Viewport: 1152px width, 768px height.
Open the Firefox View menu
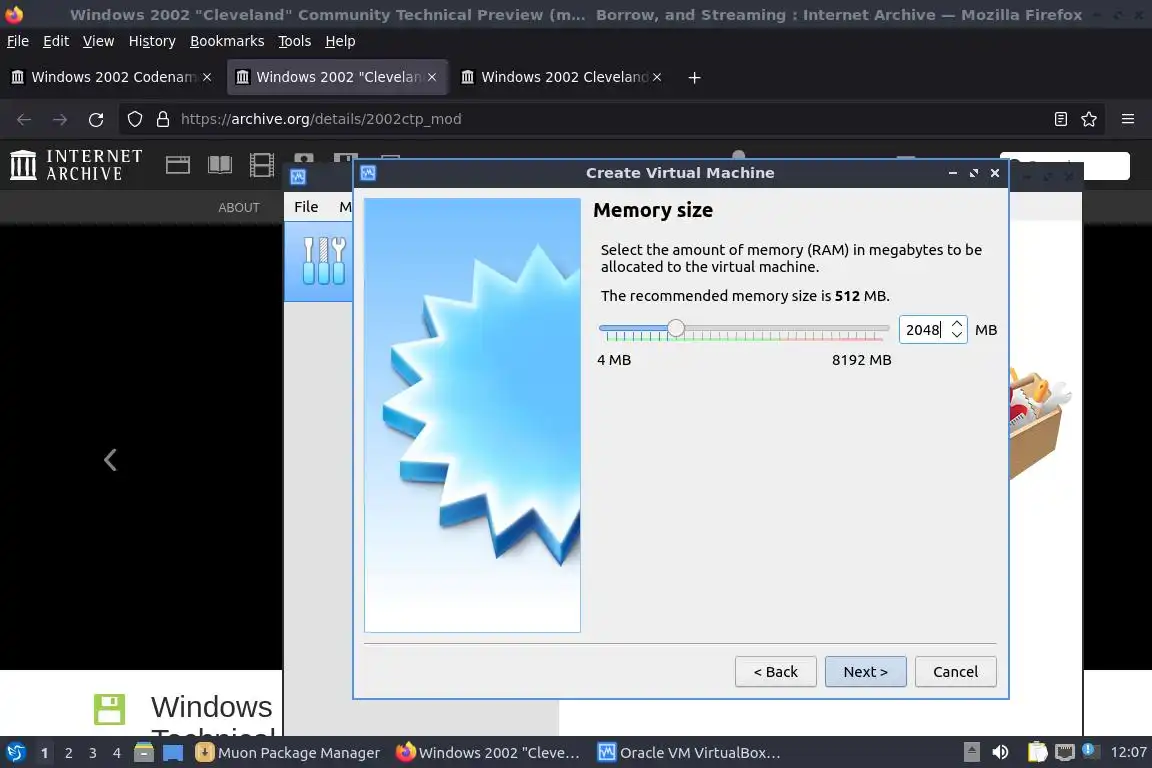pos(98,41)
